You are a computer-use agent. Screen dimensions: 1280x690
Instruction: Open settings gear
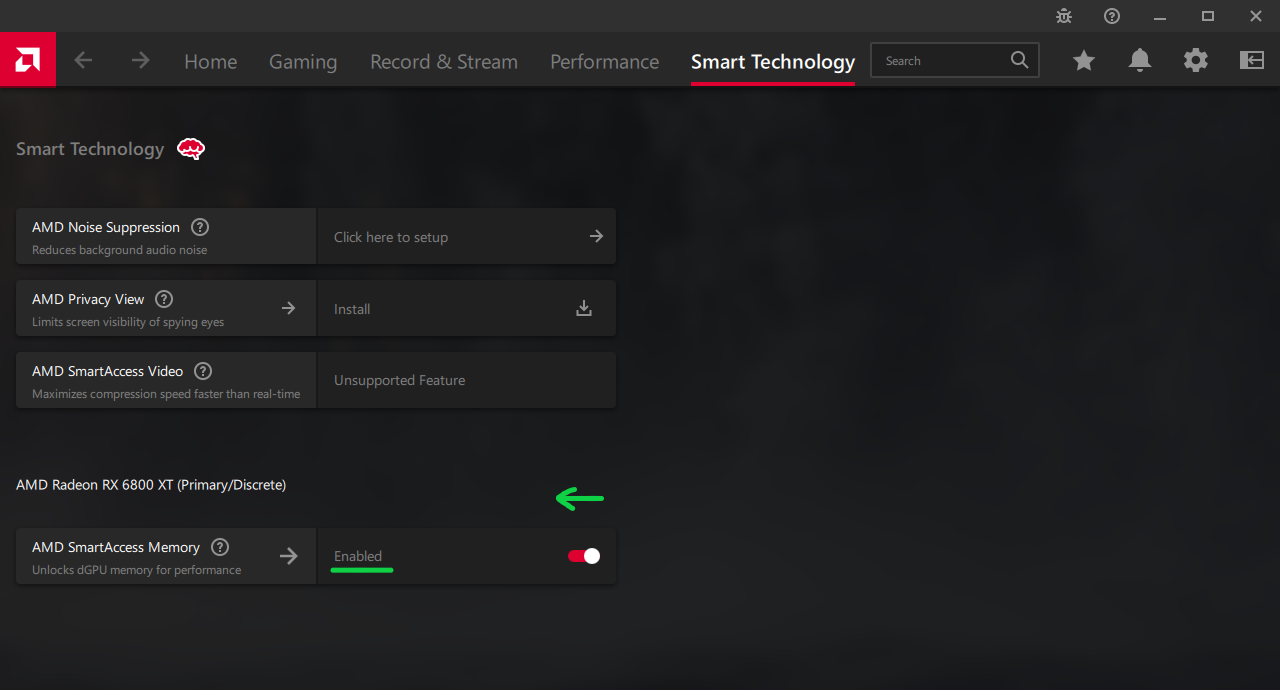tap(1195, 60)
